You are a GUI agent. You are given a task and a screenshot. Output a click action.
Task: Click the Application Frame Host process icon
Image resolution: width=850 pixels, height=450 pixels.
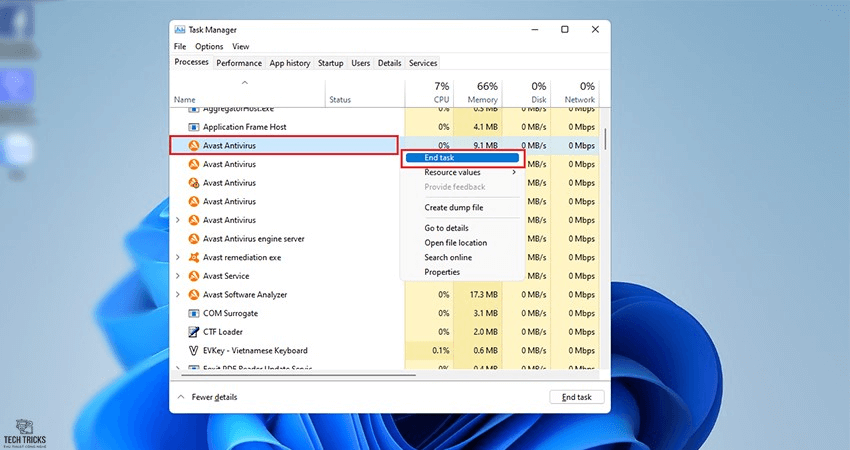(194, 127)
